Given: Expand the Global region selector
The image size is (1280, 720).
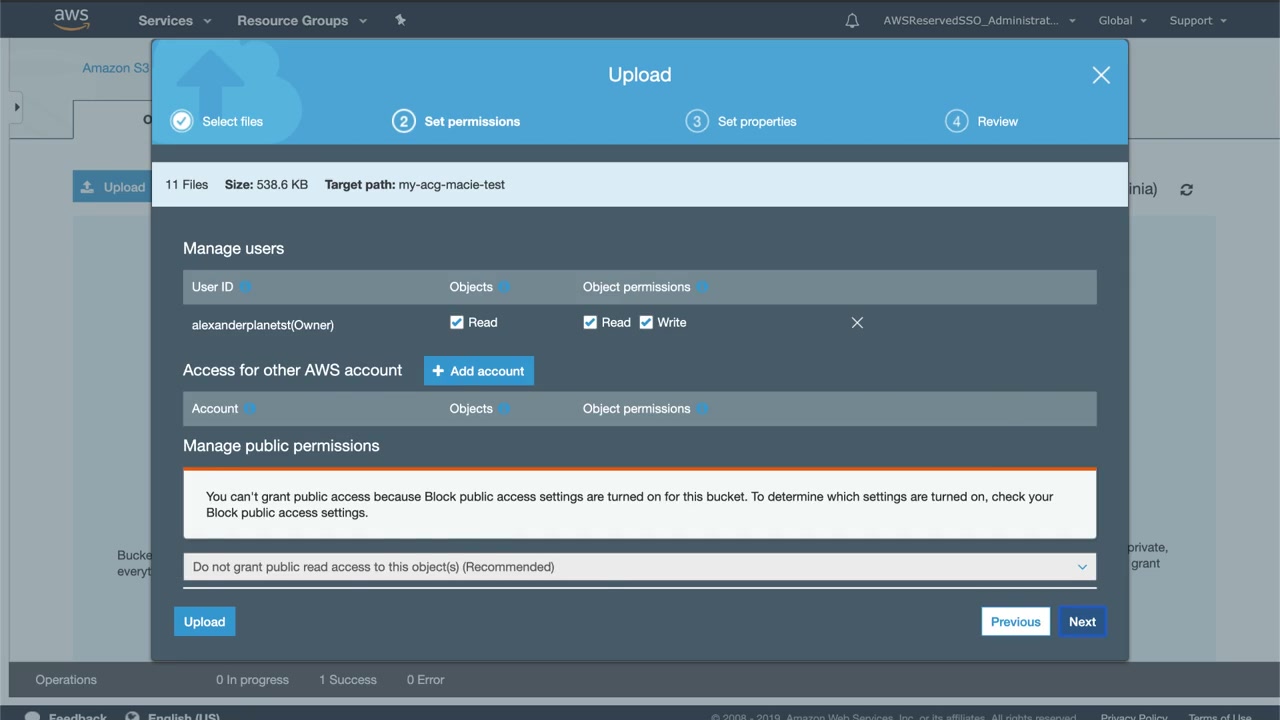Looking at the screenshot, I should [x=1123, y=20].
